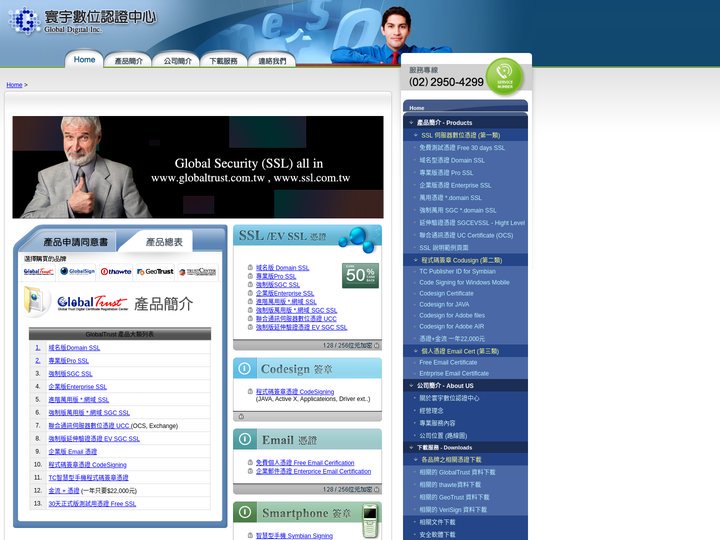720x540 pixels.
Task: Open Enterprice Email Certification link
Action: pos(313,471)
